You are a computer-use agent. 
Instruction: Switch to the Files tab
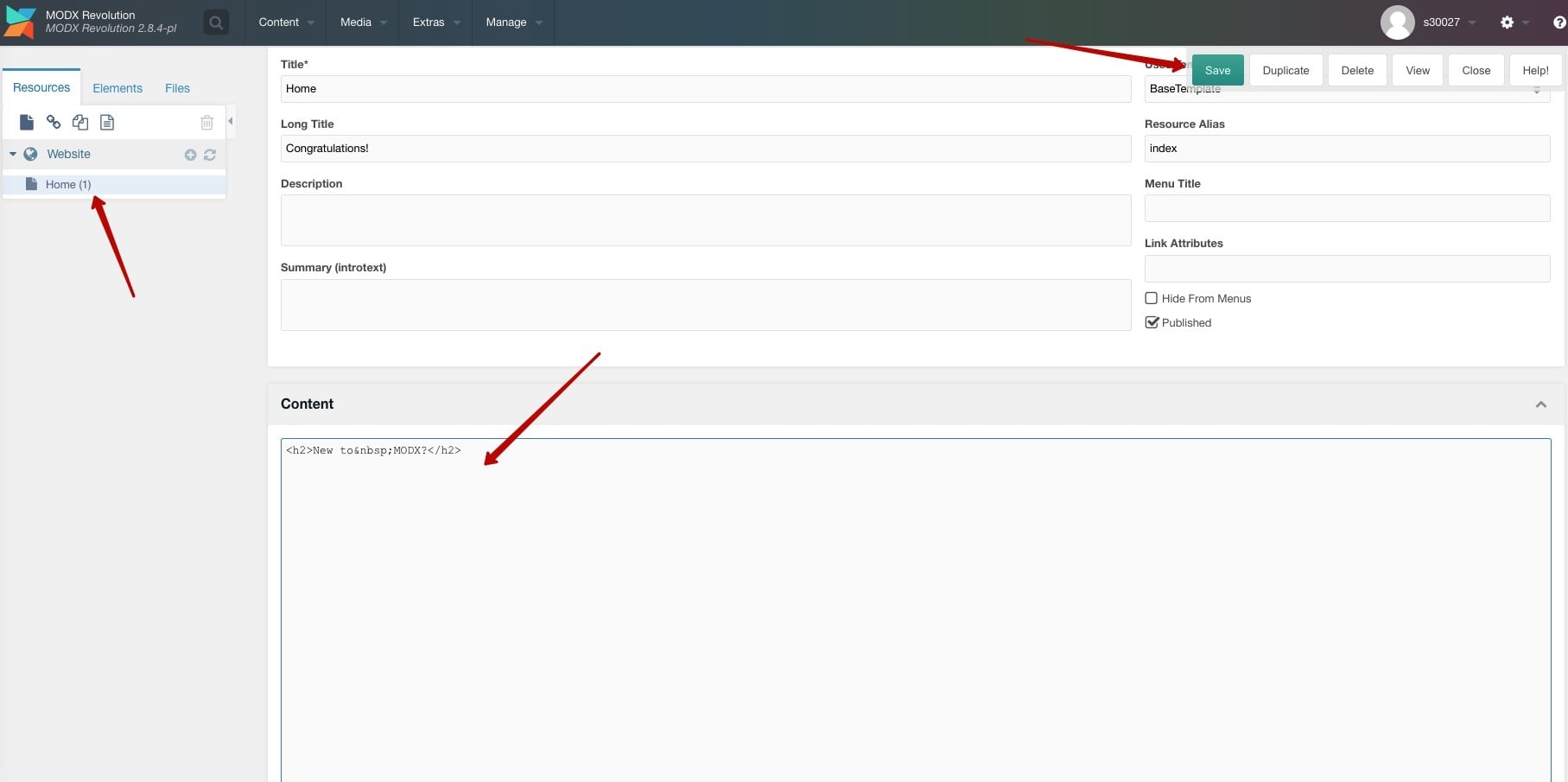[x=177, y=88]
